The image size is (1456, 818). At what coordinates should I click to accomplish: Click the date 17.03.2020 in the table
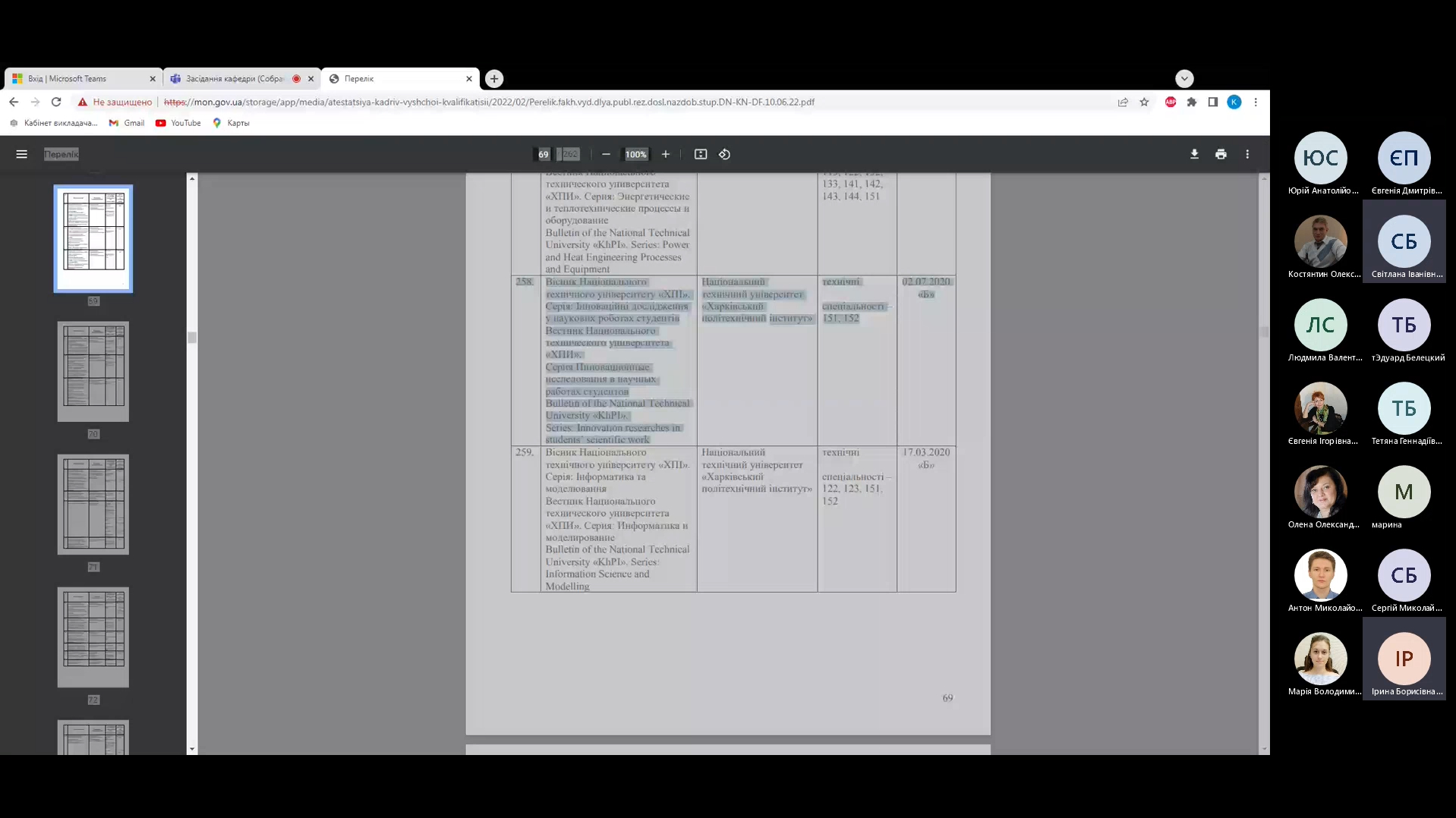(926, 452)
